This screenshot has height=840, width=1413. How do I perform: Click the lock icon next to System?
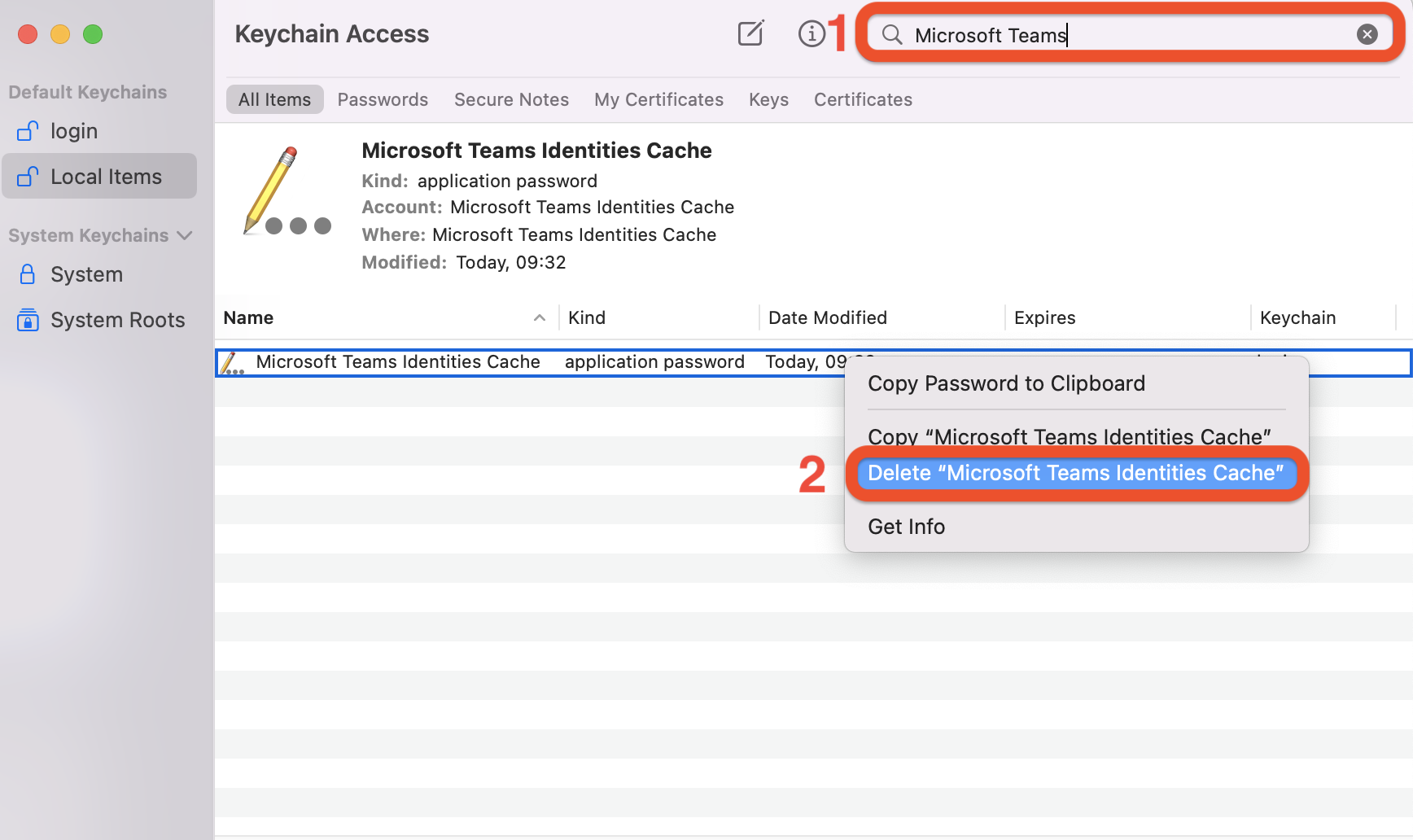point(28,274)
